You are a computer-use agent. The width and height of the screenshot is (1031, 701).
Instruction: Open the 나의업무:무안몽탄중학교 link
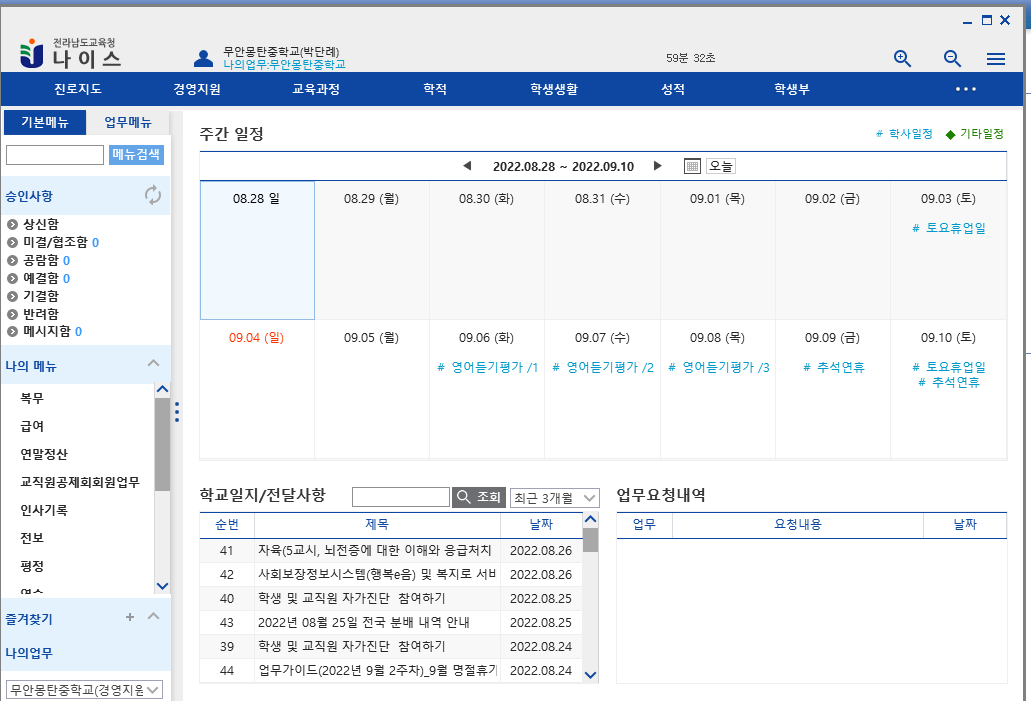pos(284,64)
